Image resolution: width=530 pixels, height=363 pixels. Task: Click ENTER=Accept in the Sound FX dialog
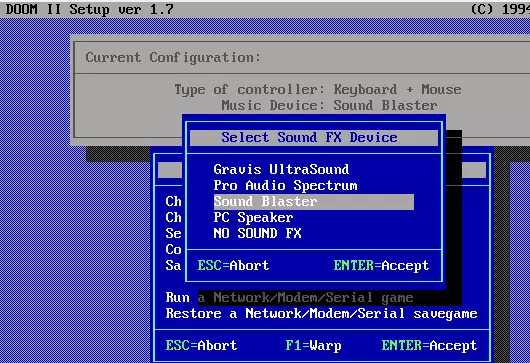pyautogui.click(x=381, y=266)
